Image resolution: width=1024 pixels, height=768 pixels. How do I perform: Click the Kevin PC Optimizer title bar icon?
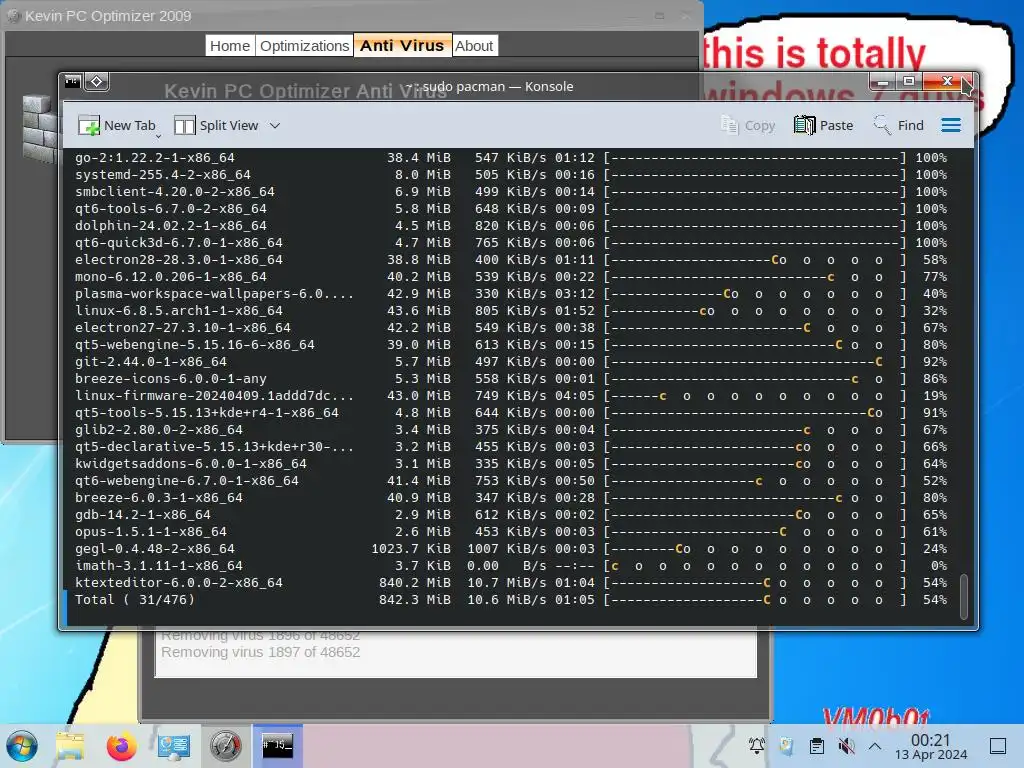pyautogui.click(x=13, y=16)
